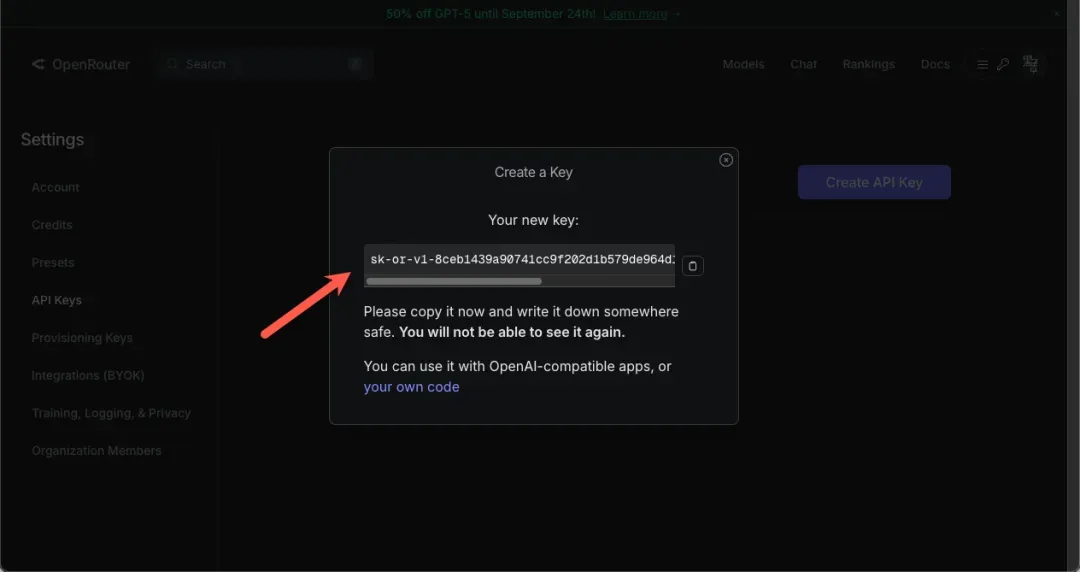The image size is (1080, 572).
Task: Copy the new API key with clipboard icon
Action: (x=693, y=266)
